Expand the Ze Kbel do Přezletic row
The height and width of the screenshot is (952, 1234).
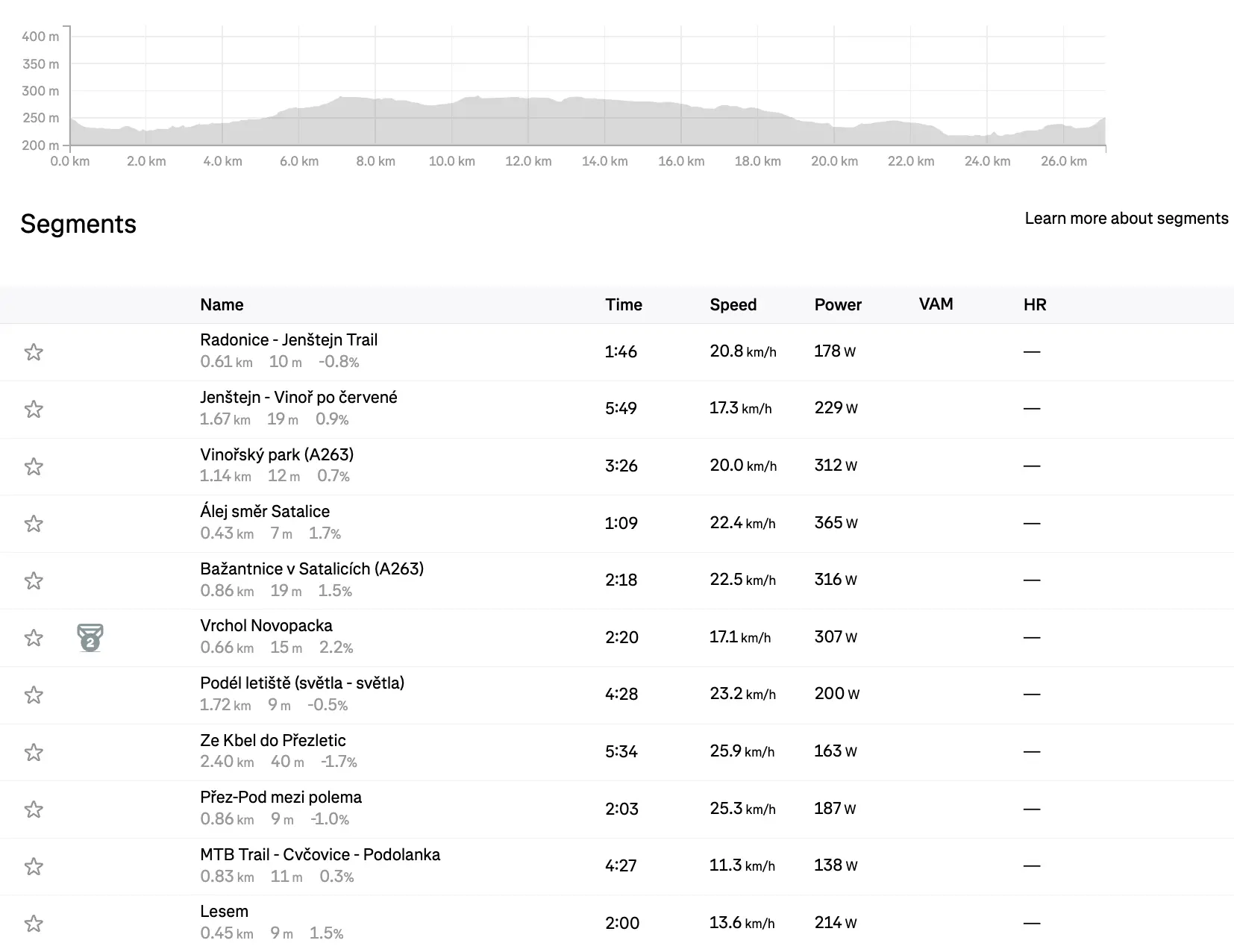(x=272, y=741)
